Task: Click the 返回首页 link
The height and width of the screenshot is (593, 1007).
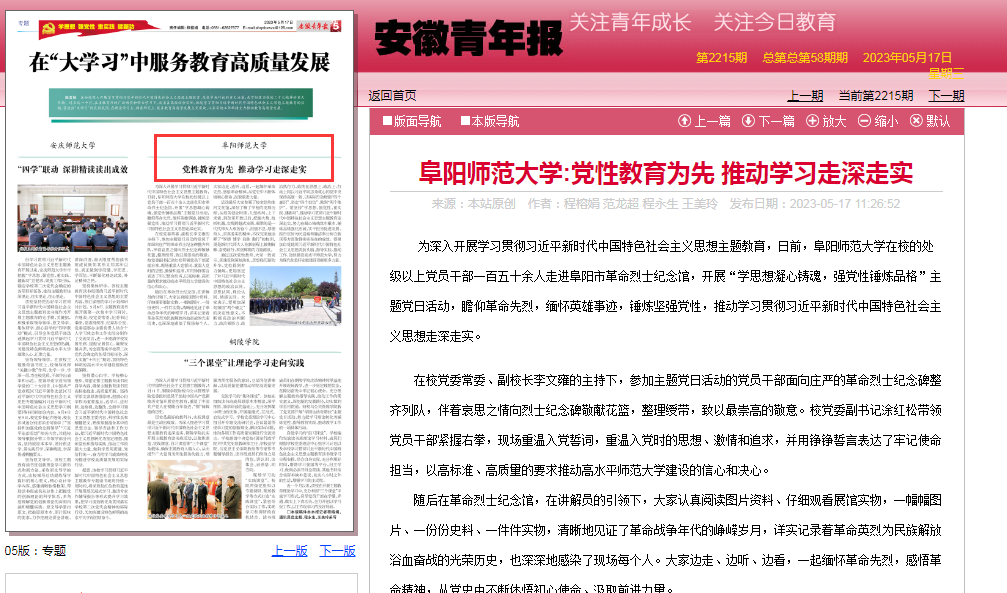Action: 392,95
